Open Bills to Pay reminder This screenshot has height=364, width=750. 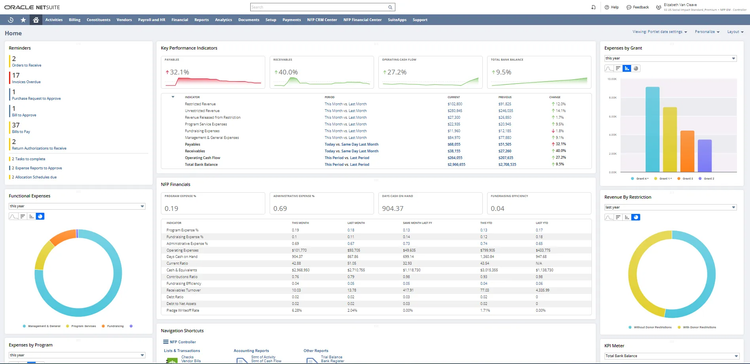point(21,132)
